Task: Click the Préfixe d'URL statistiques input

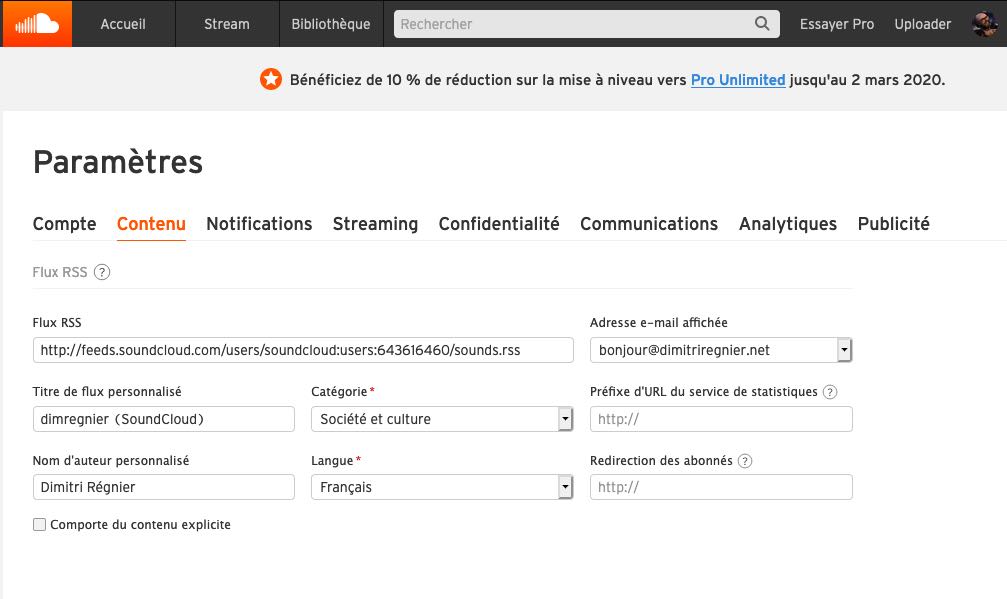Action: [721, 419]
